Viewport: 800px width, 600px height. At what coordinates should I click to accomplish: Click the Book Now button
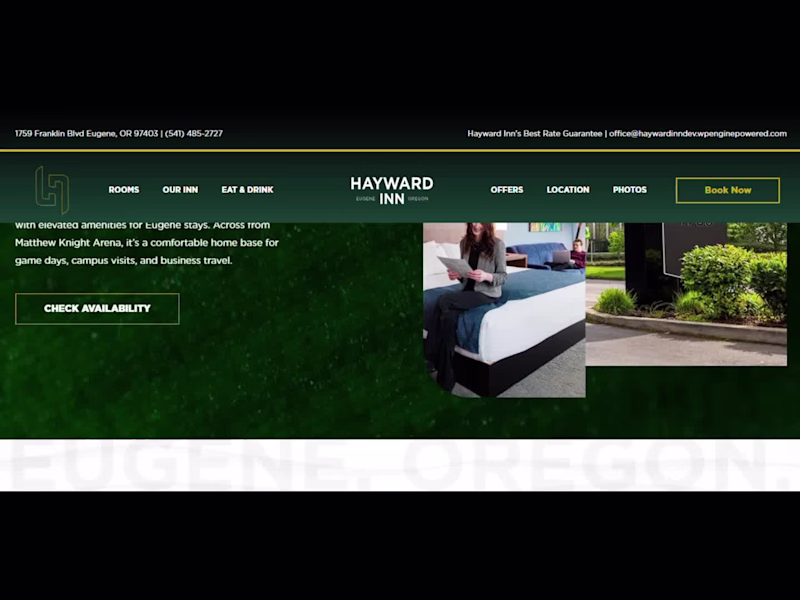pyautogui.click(x=728, y=190)
